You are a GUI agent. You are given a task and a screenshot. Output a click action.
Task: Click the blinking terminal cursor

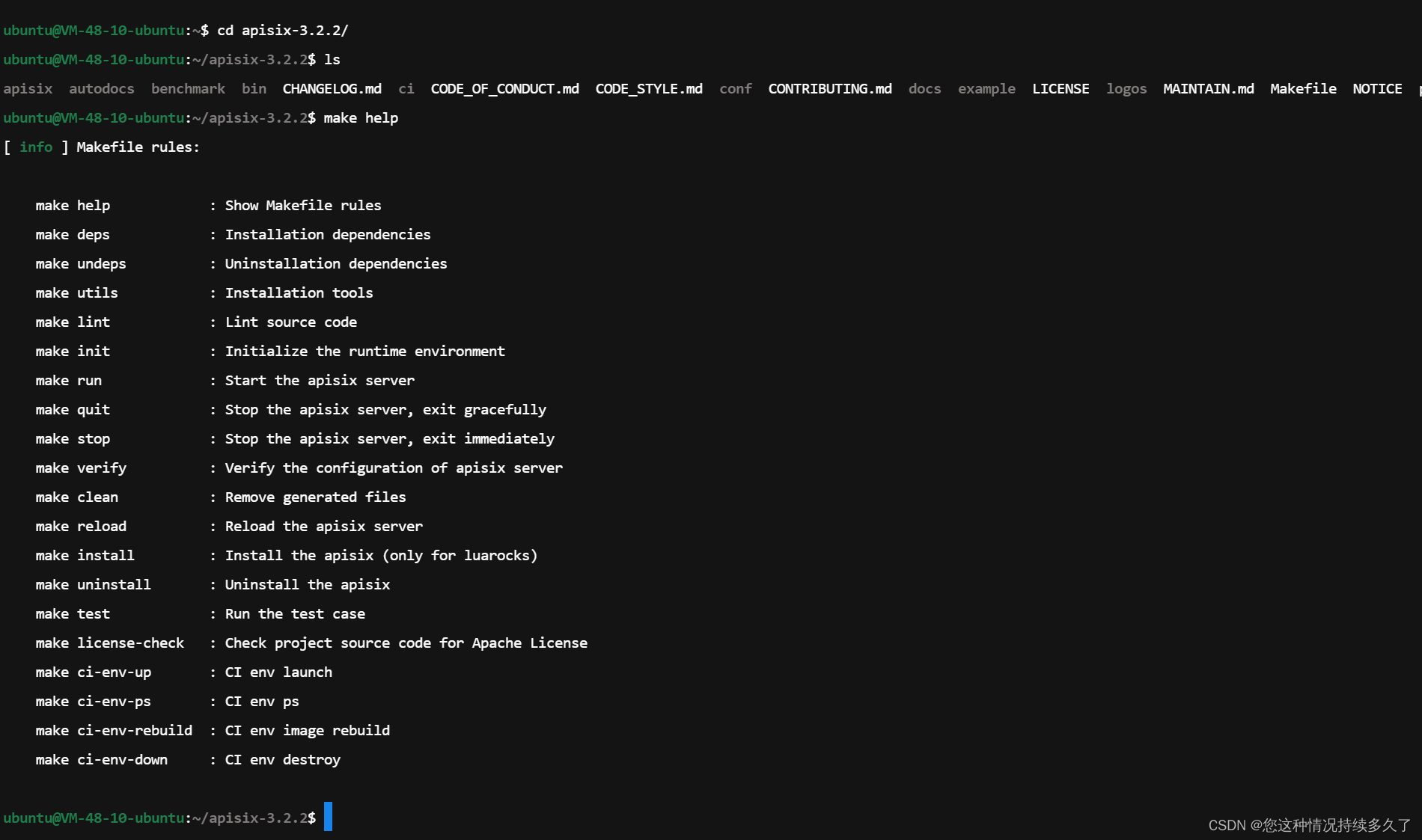point(327,818)
